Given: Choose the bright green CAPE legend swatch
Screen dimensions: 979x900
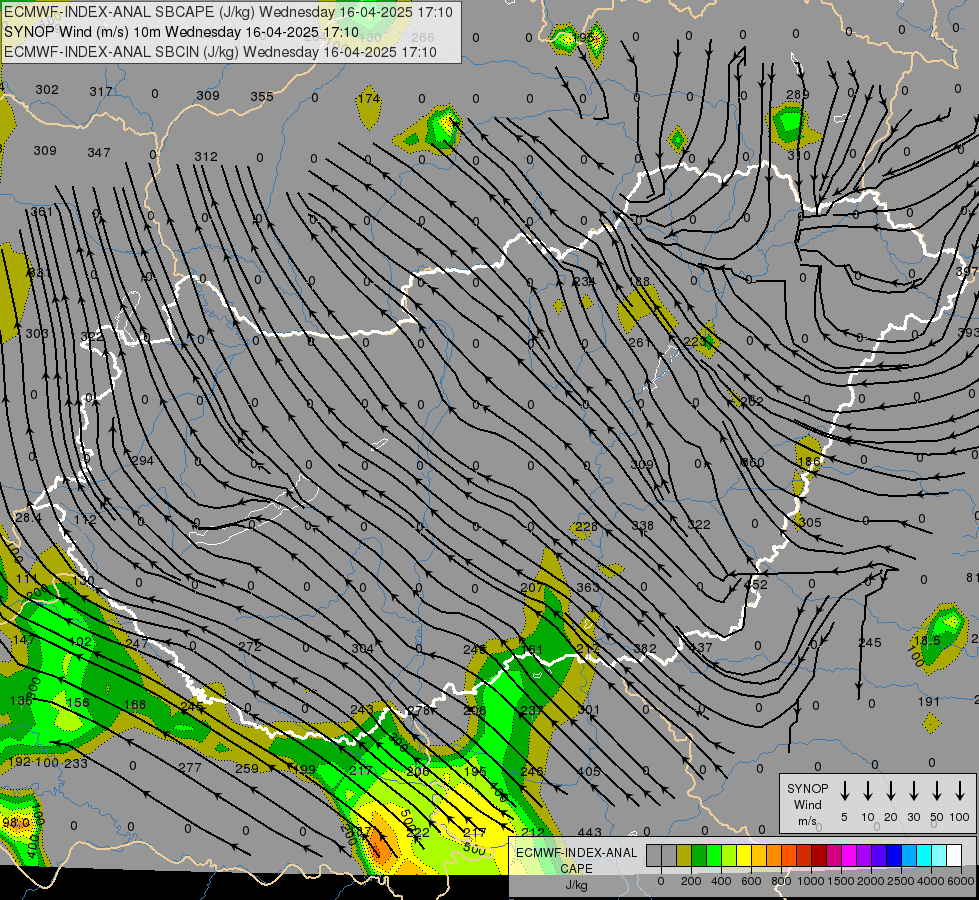Looking at the screenshot, I should coord(714,855).
